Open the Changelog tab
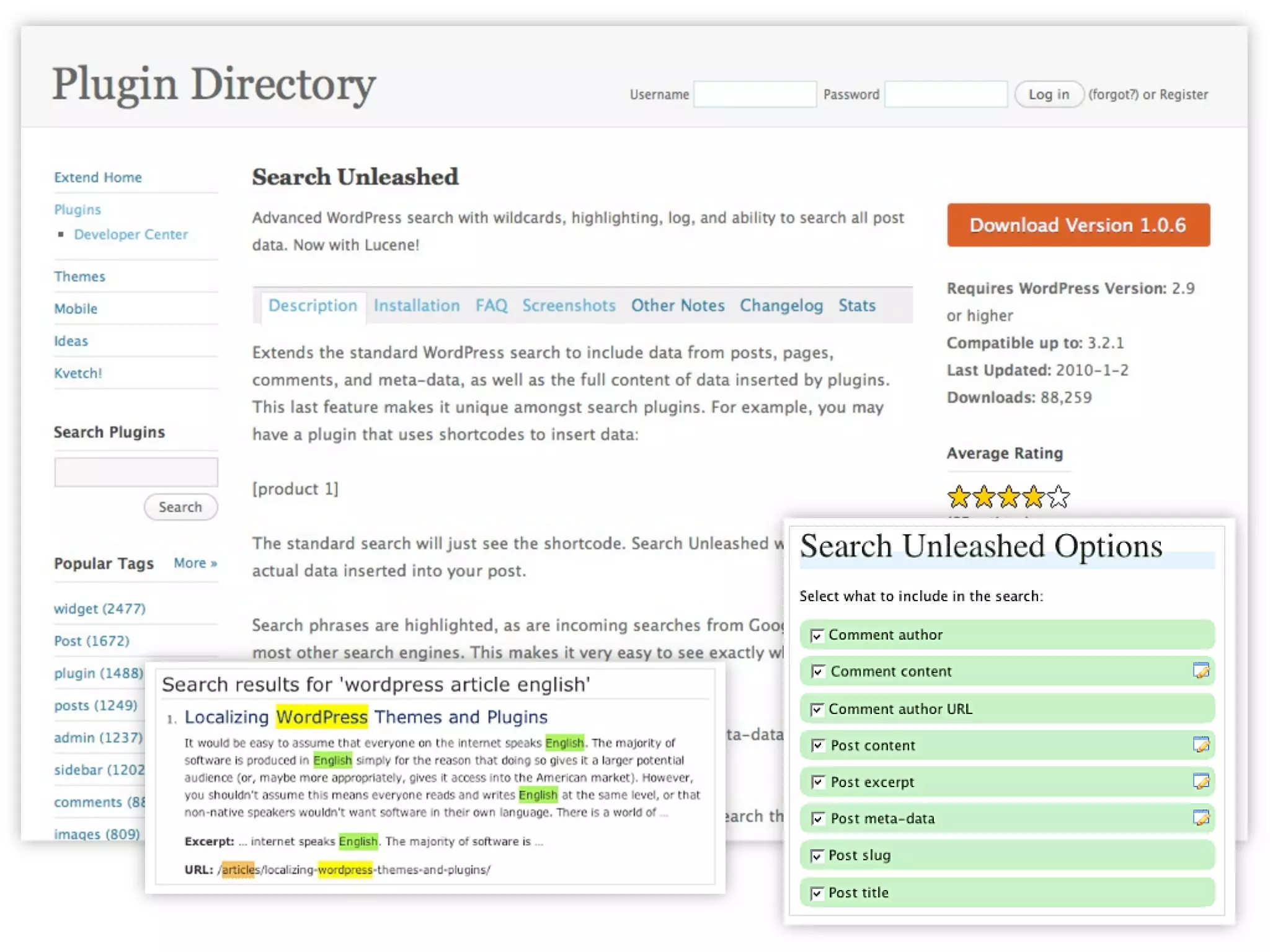 coord(781,306)
